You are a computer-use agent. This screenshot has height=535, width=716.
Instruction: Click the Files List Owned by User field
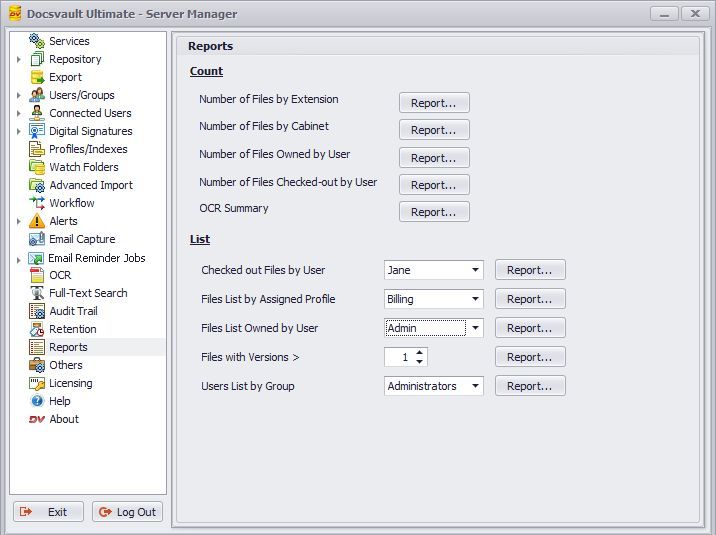pyautogui.click(x=425, y=328)
